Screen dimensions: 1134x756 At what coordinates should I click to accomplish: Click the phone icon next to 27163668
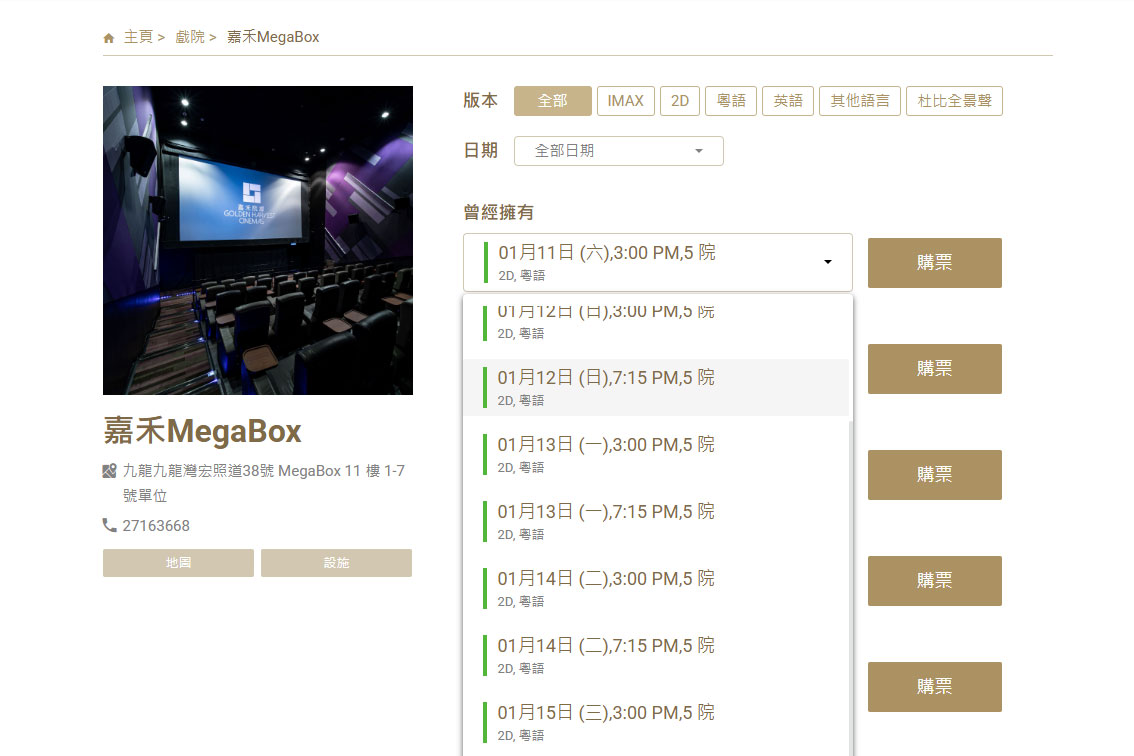[110, 525]
